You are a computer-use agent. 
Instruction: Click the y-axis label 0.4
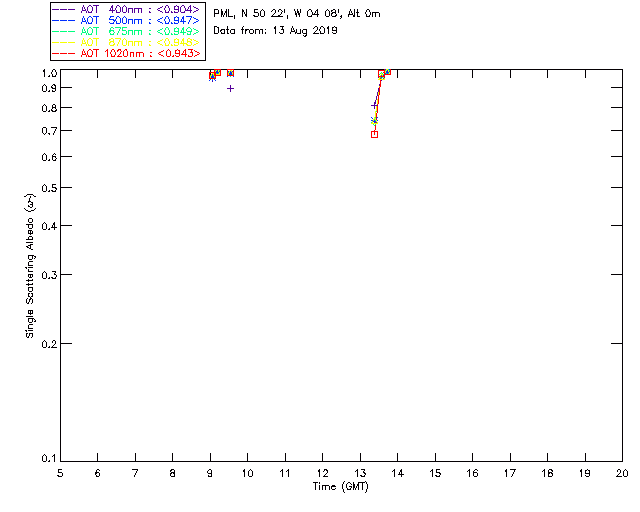[x=49, y=226]
